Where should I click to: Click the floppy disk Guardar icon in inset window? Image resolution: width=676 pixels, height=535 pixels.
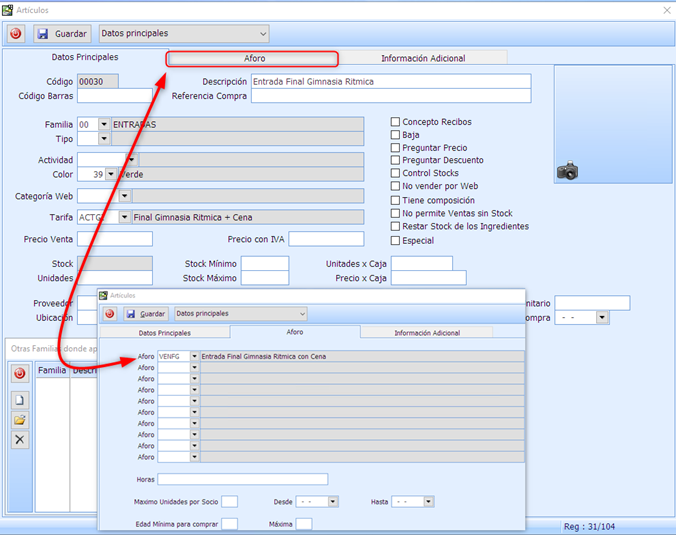pos(131,314)
